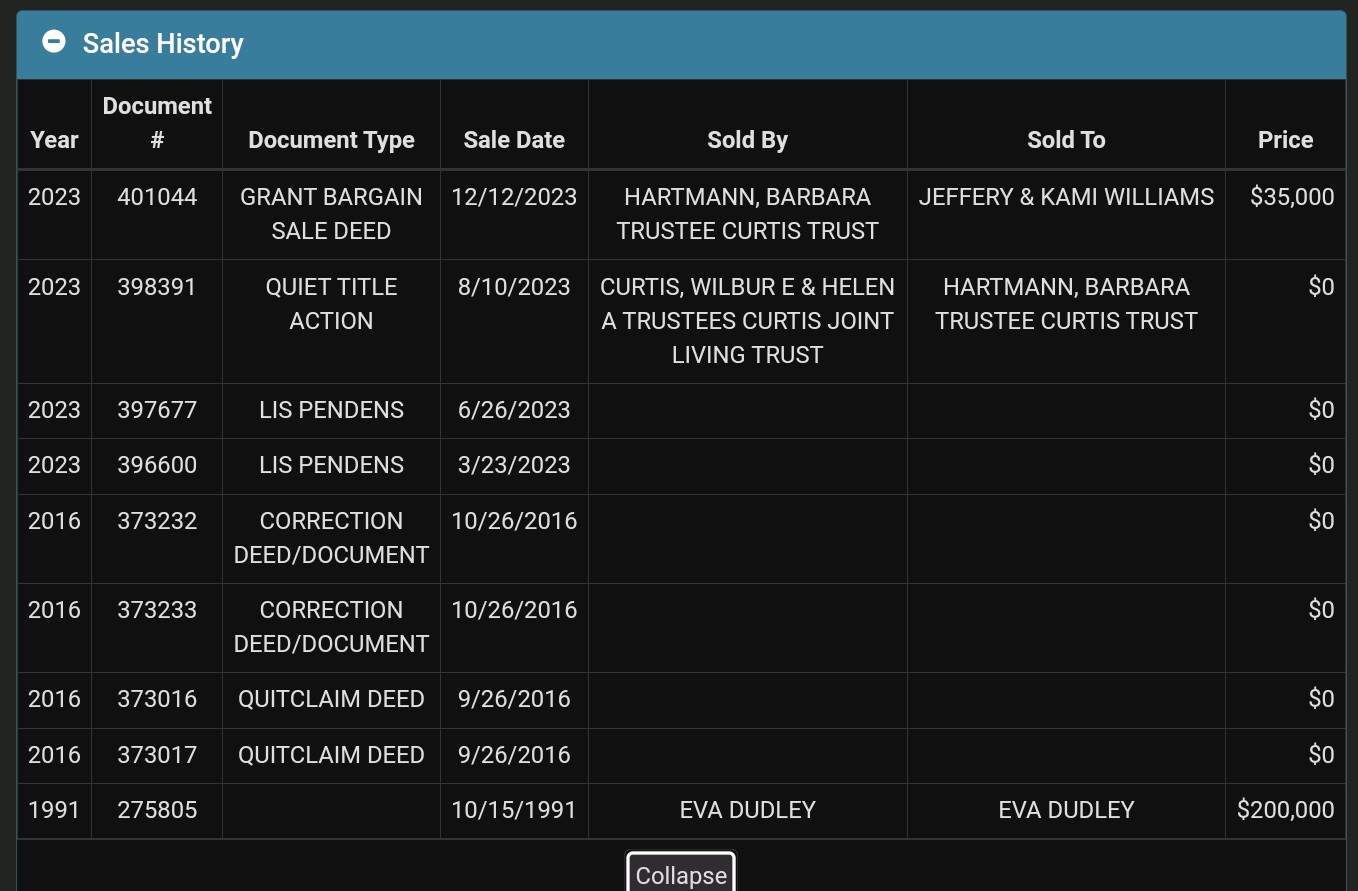The image size is (1358, 891).
Task: Click CORRECTION DEED/DOCUMENT in the 373233 row
Action: (x=331, y=627)
